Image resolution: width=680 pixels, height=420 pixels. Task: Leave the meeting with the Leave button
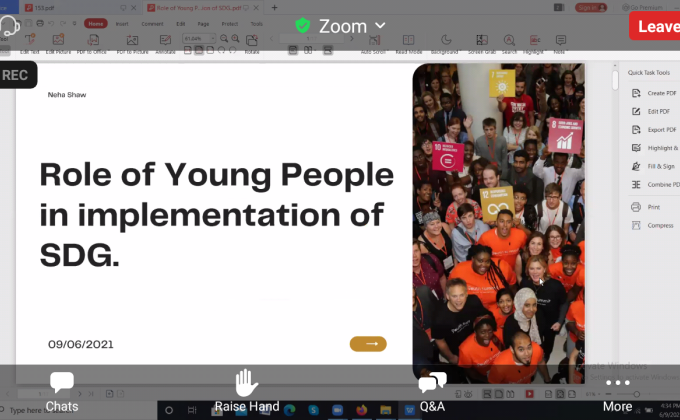click(655, 27)
